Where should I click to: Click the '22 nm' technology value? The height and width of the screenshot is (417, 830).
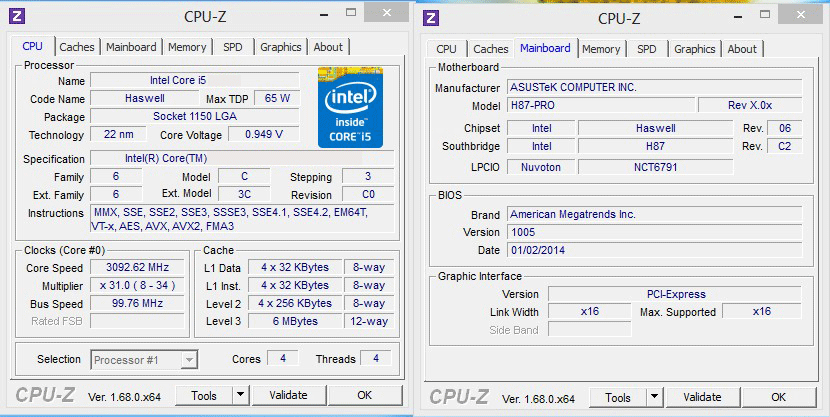click(119, 134)
